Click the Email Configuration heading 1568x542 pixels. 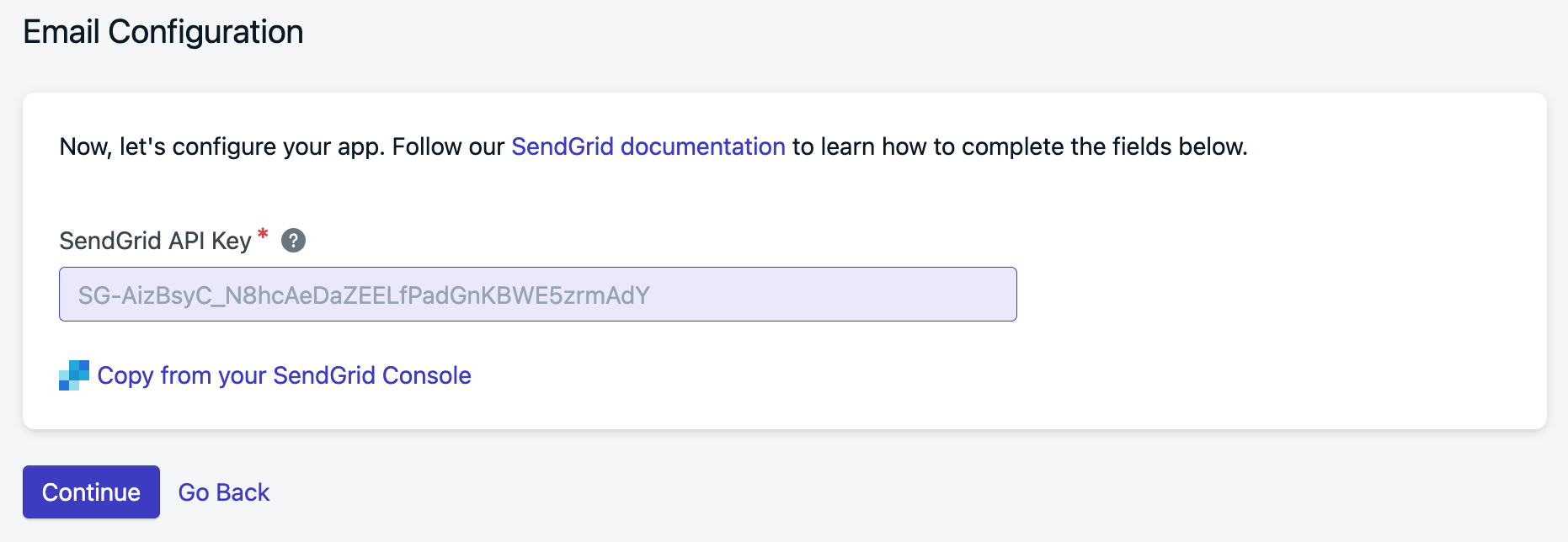[x=163, y=32]
